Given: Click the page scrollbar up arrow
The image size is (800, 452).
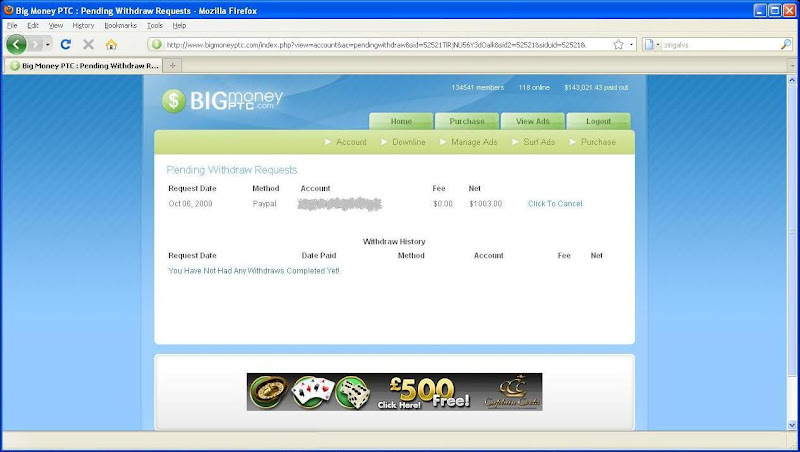Looking at the screenshot, I should tap(792, 80).
